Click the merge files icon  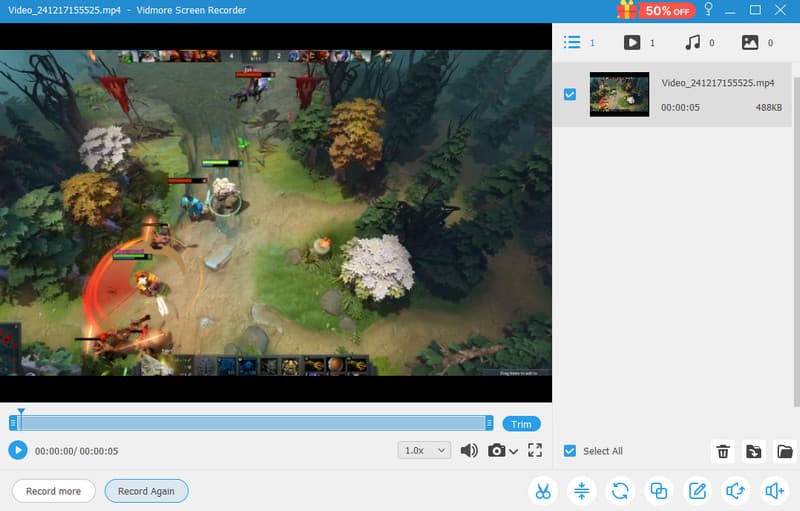click(x=659, y=491)
